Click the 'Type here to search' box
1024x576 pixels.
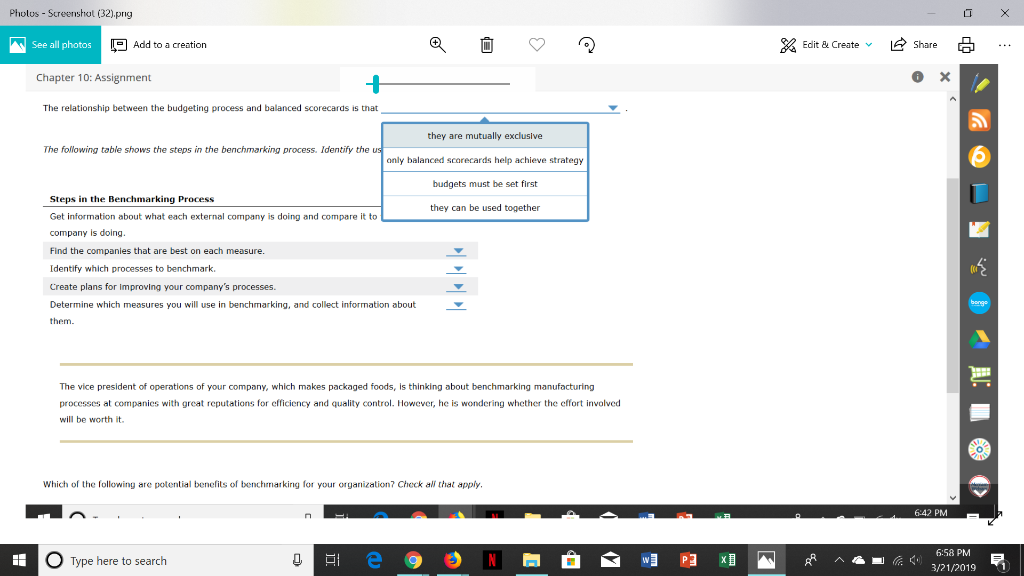point(120,559)
